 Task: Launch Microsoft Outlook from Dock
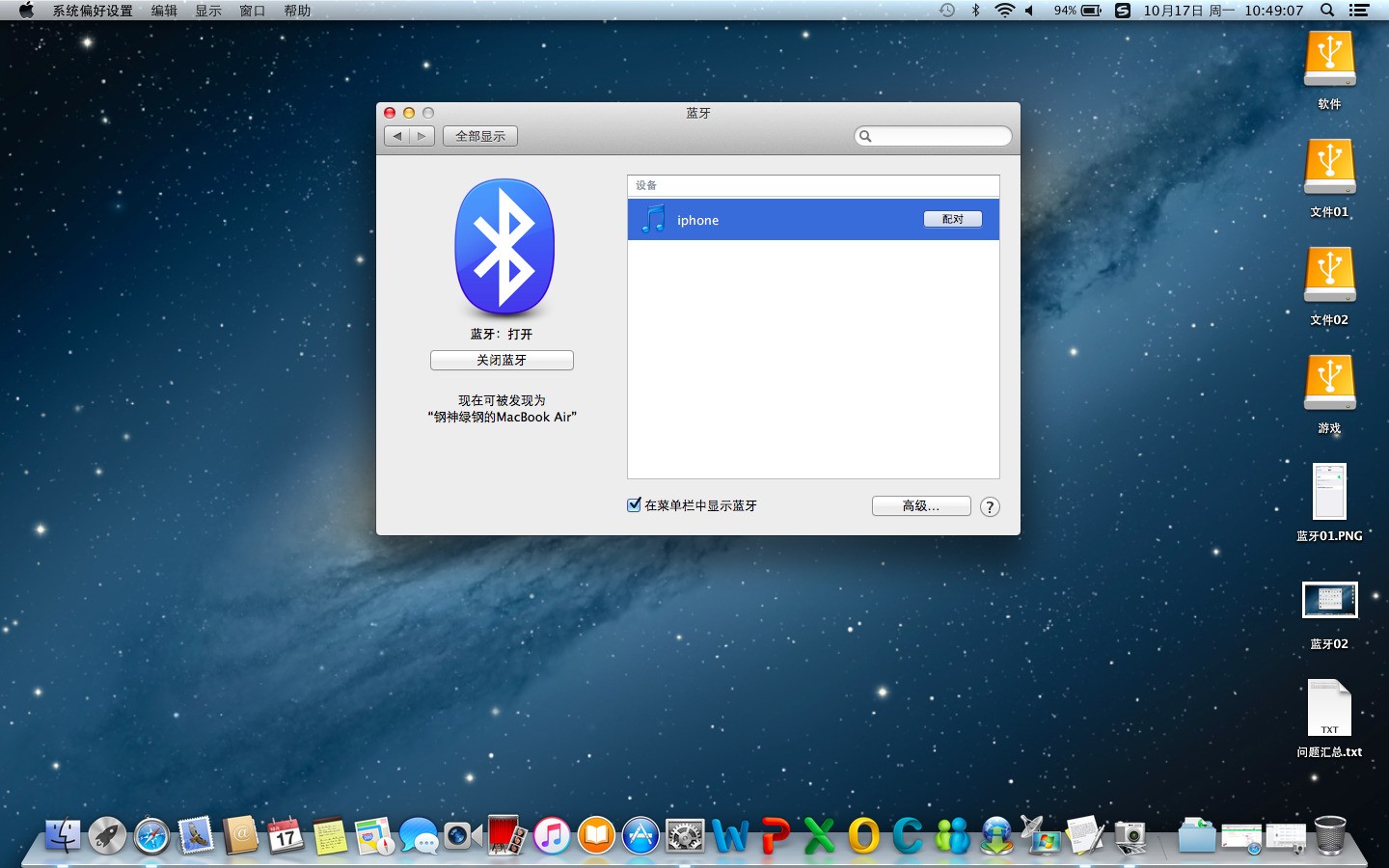click(863, 835)
